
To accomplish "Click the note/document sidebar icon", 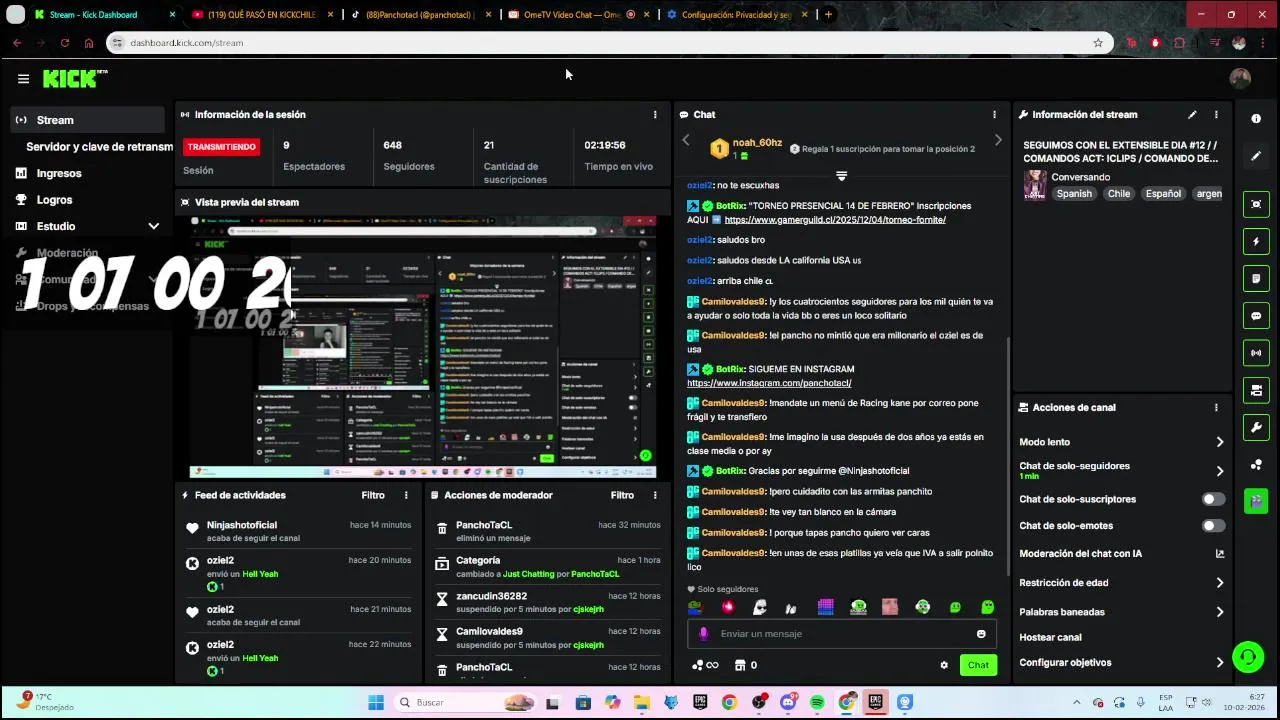I will point(1256,279).
